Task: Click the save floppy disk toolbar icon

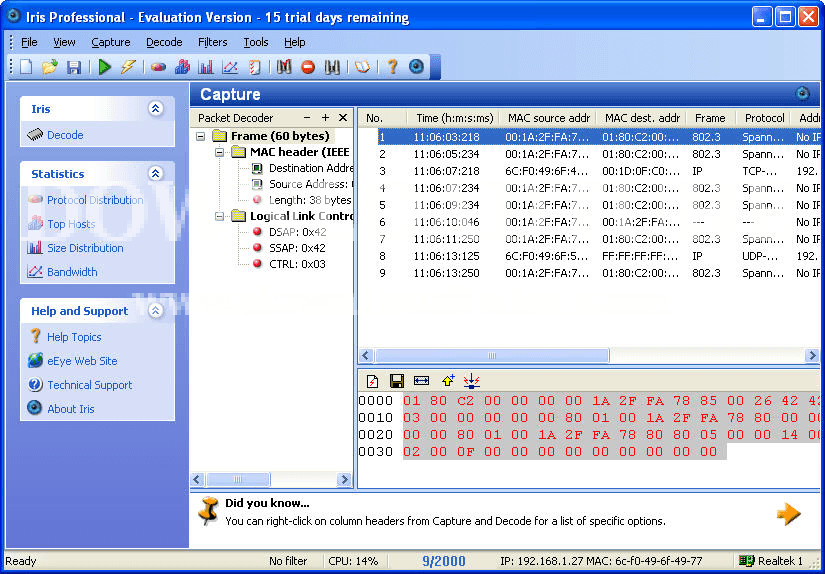Action: coord(74,67)
